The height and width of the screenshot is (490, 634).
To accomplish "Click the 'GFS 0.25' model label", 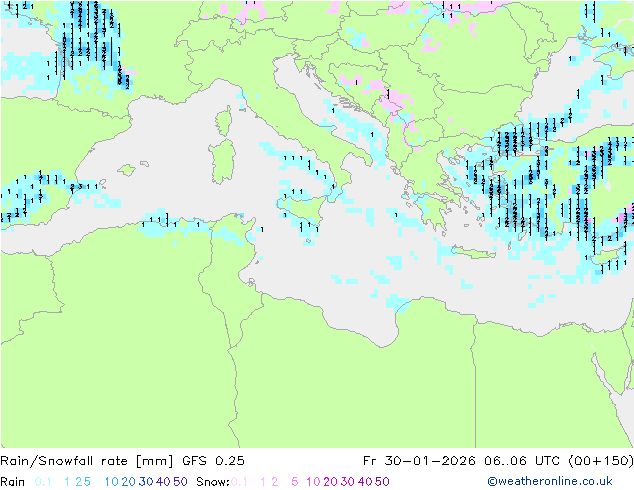I will pos(213,461).
